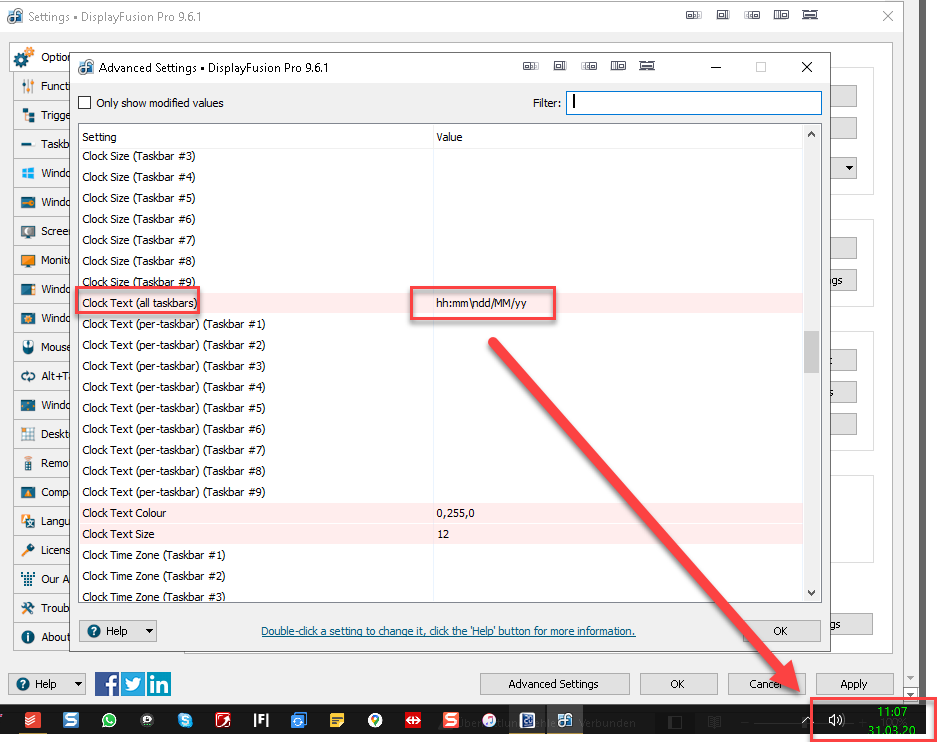Click the Advanced Settings button
This screenshot has height=742, width=937.
click(x=554, y=684)
